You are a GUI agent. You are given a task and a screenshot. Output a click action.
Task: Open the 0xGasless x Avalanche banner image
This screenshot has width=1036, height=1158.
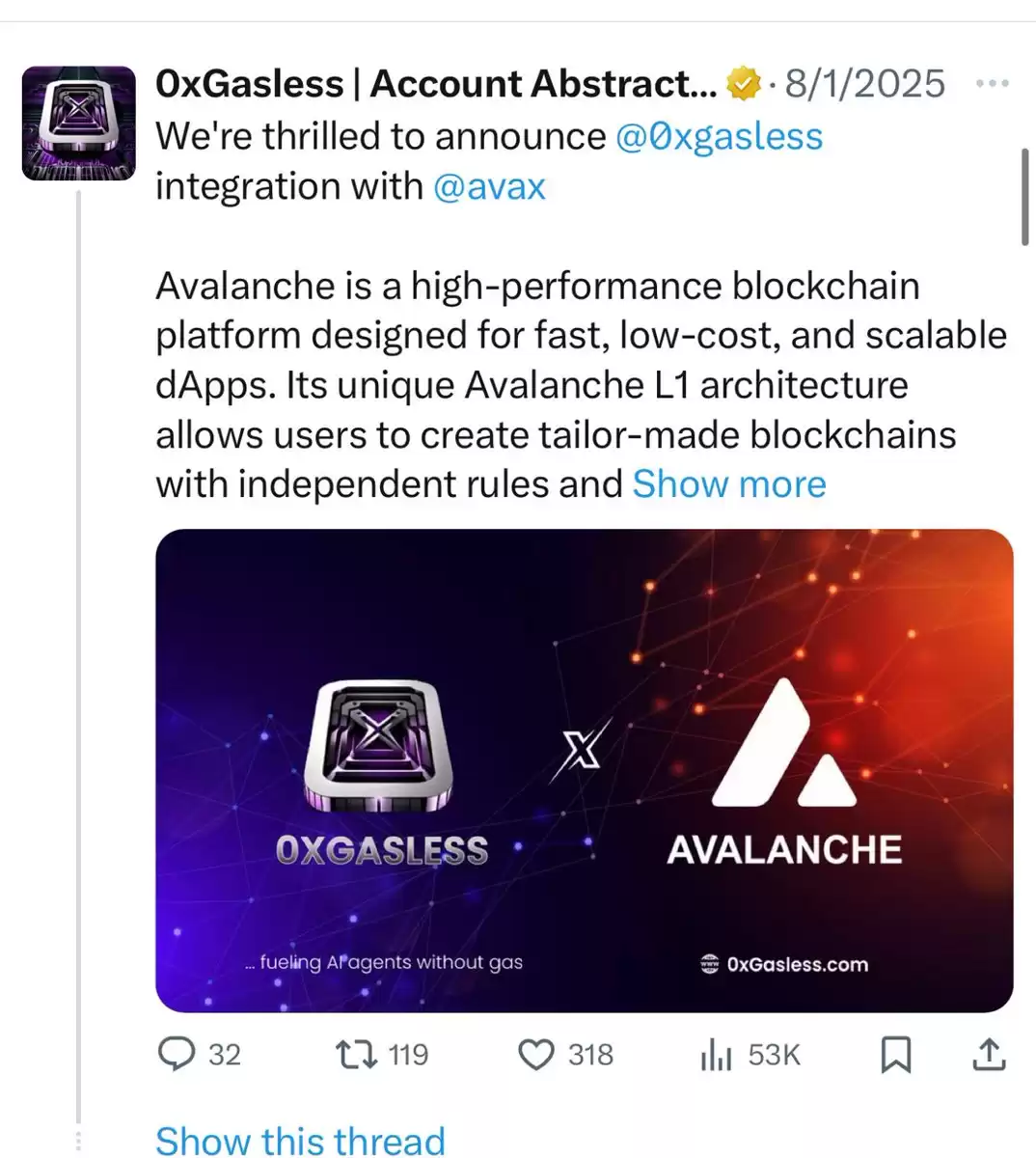585,770
